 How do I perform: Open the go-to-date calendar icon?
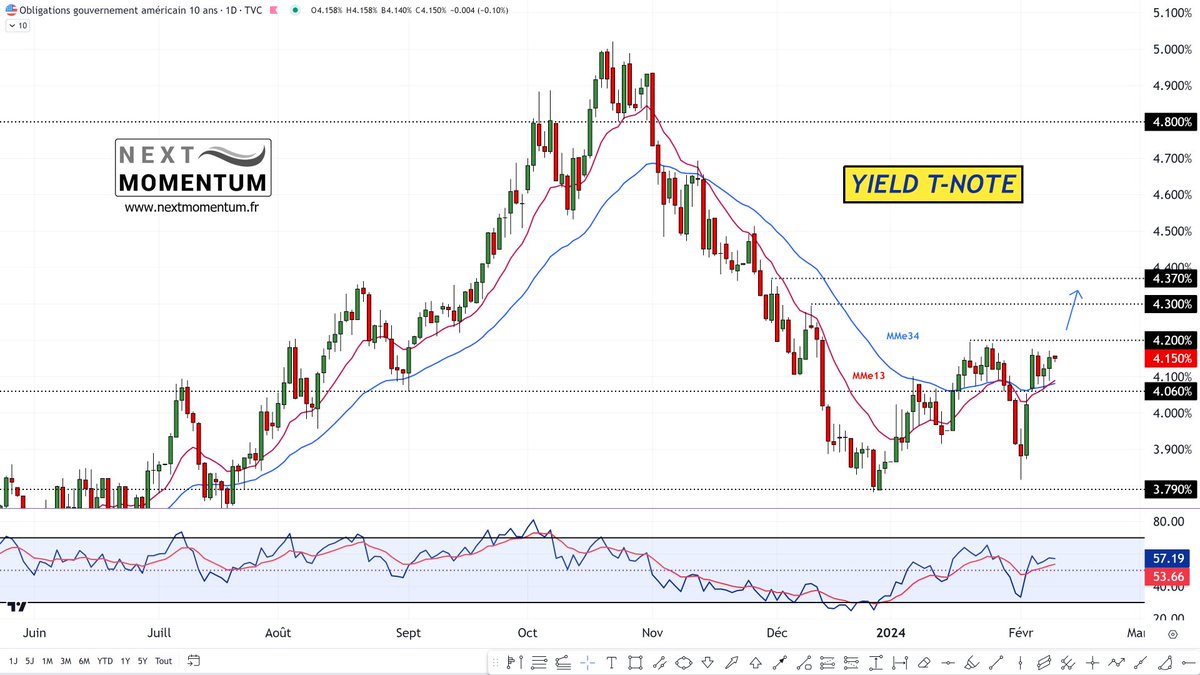[x=194, y=660]
